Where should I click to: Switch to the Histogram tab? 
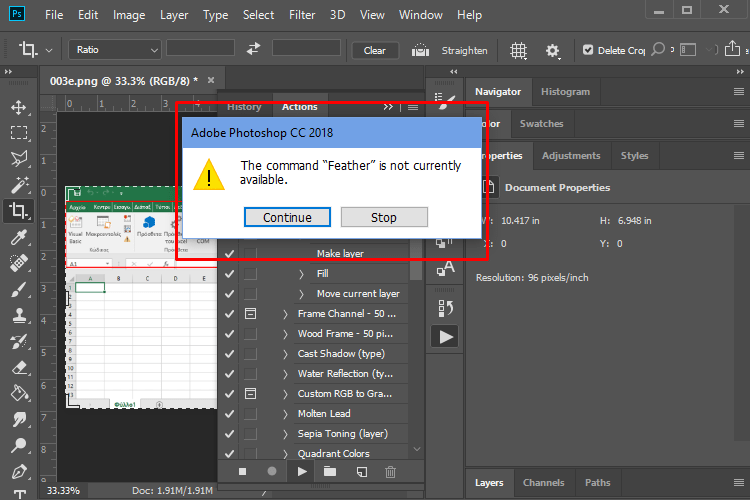coord(565,91)
